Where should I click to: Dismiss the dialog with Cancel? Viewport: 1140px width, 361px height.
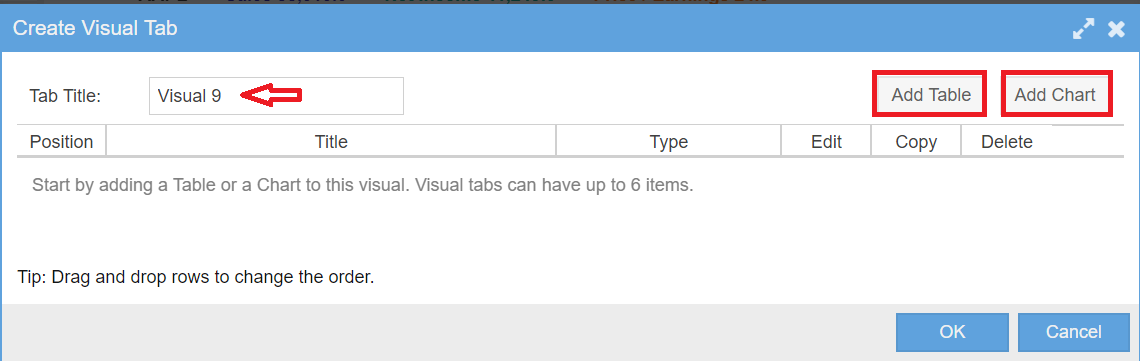(x=1073, y=332)
